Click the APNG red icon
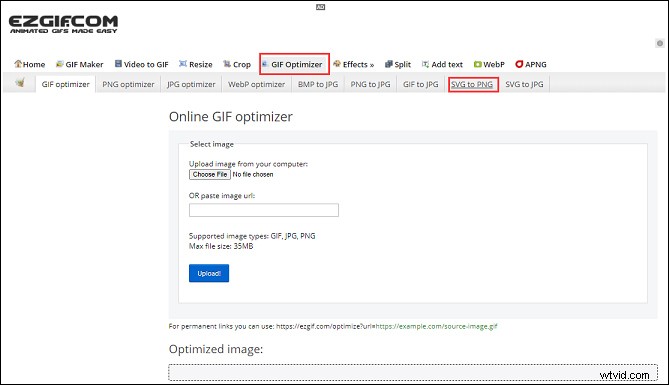This screenshot has width=669, height=385. pos(519,64)
